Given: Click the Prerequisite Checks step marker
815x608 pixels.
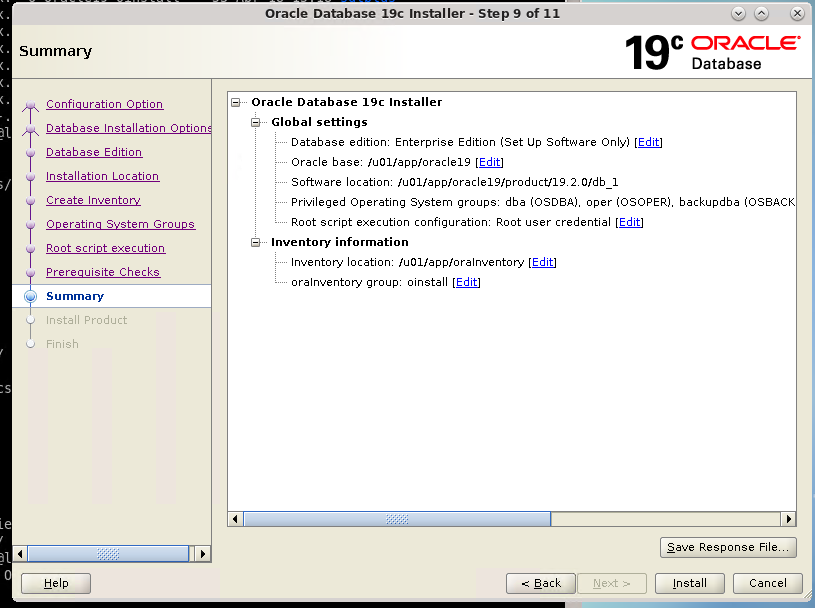Looking at the screenshot, I should pyautogui.click(x=31, y=272).
